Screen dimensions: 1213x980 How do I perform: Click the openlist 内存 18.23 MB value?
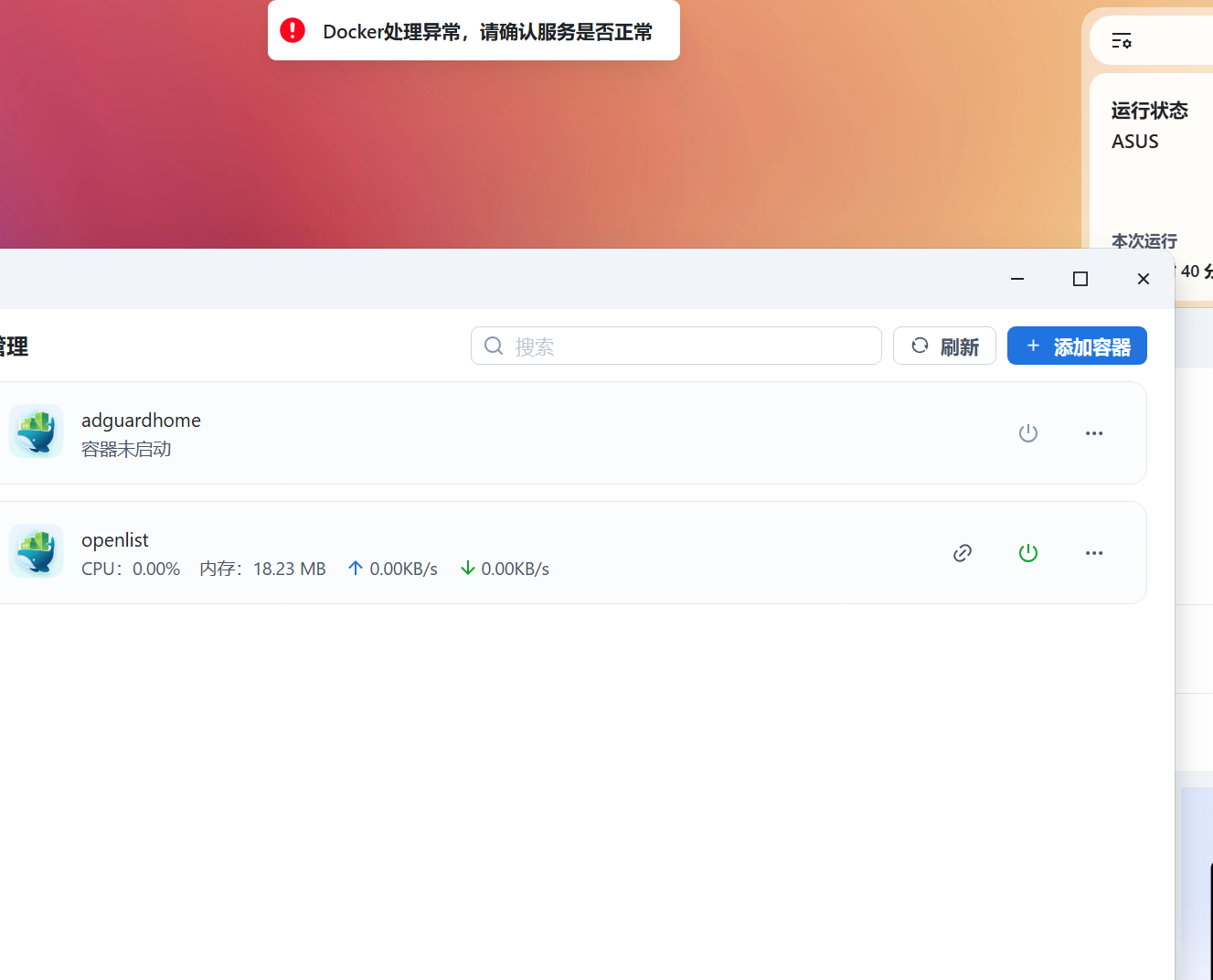point(262,569)
